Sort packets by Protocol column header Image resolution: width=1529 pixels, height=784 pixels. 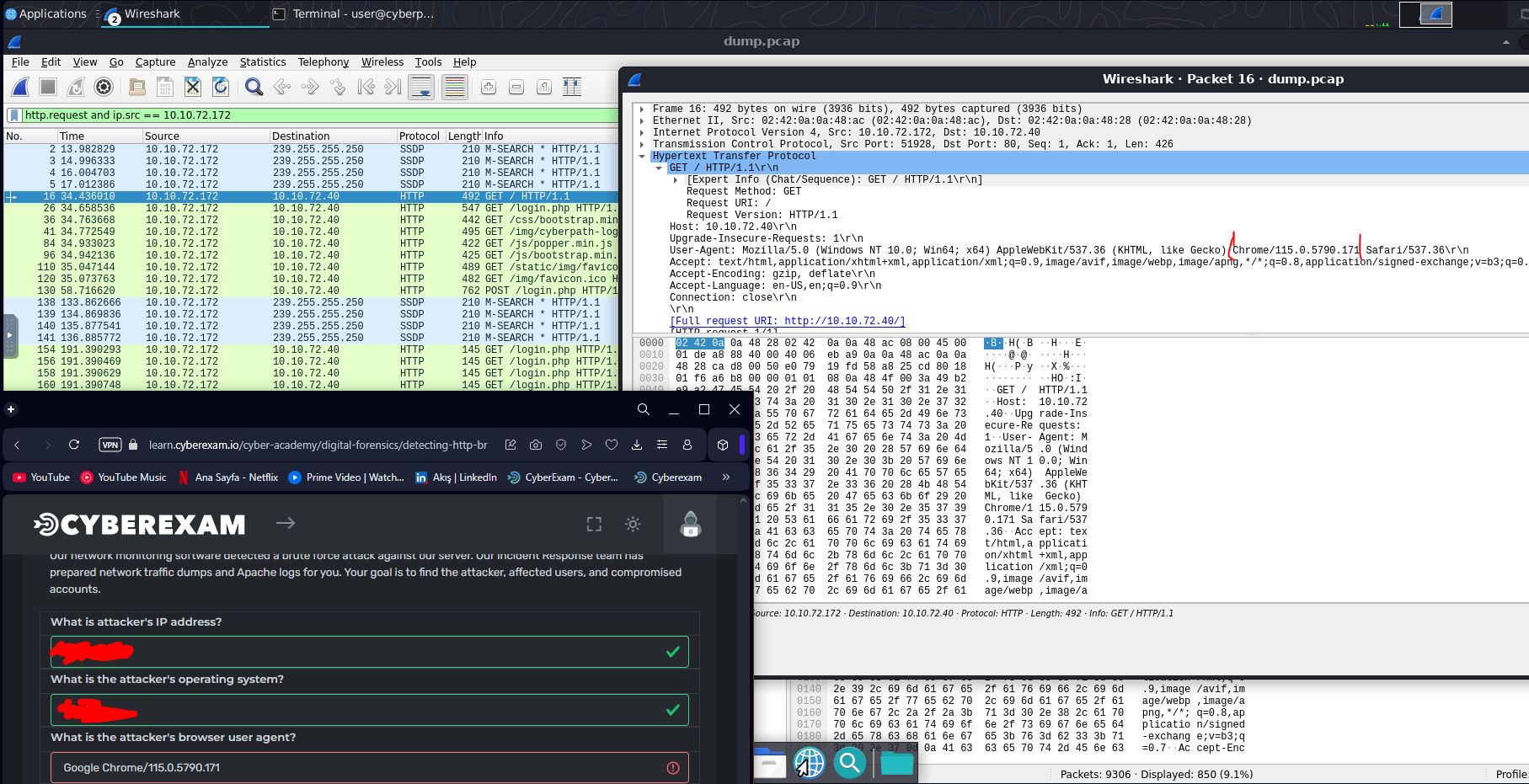420,136
